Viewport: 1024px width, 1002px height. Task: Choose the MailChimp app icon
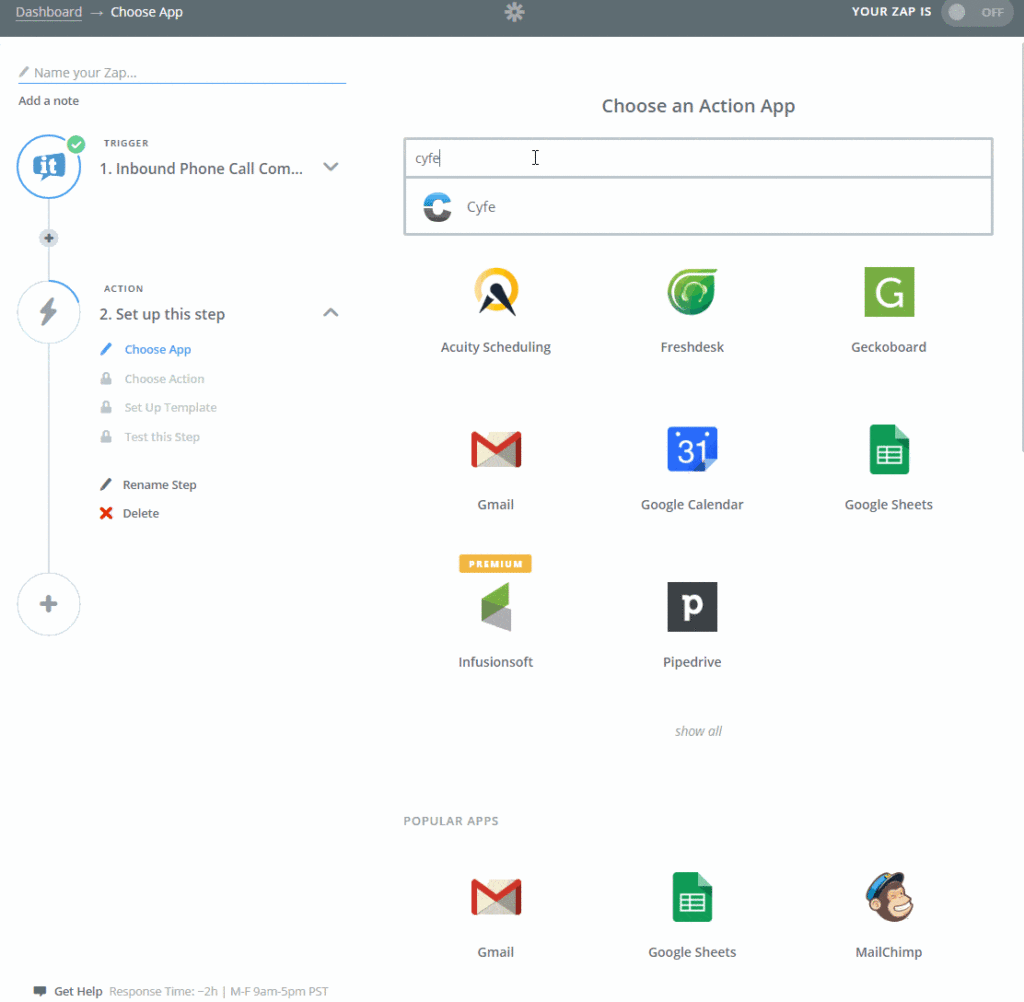(889, 897)
